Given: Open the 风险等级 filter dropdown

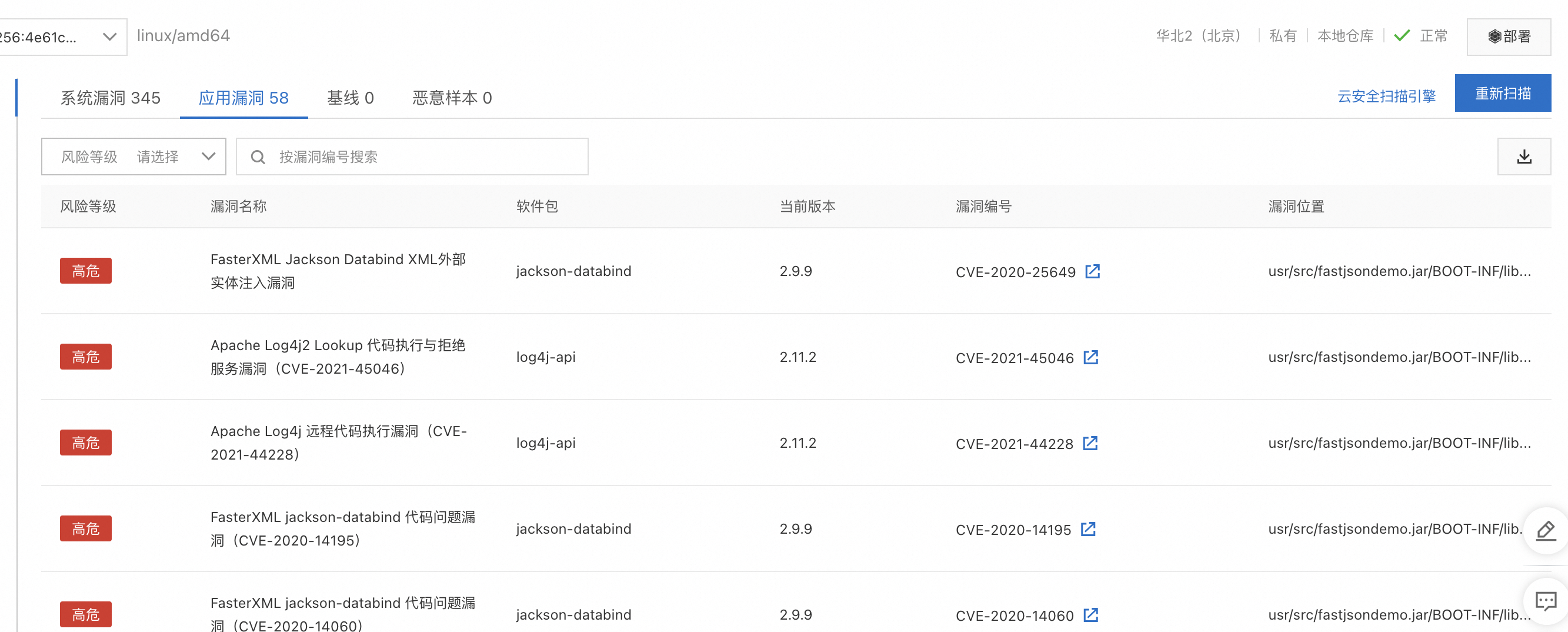Looking at the screenshot, I should click(x=134, y=157).
